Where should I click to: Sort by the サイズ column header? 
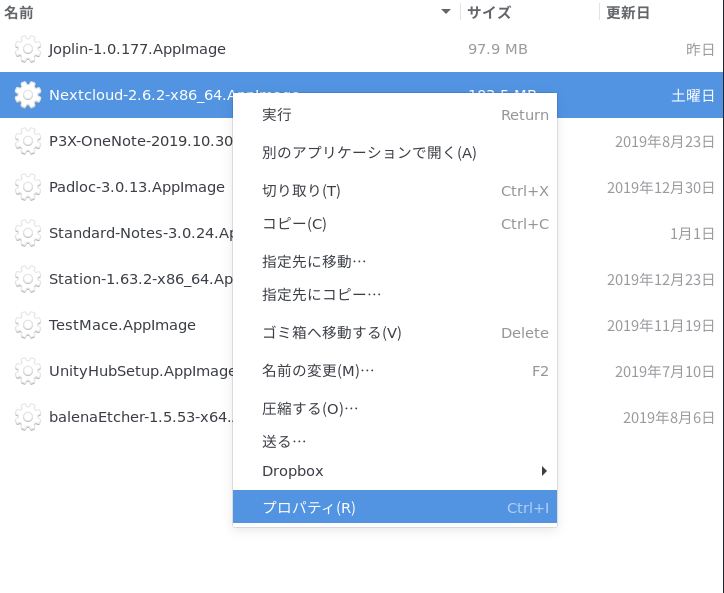489,12
